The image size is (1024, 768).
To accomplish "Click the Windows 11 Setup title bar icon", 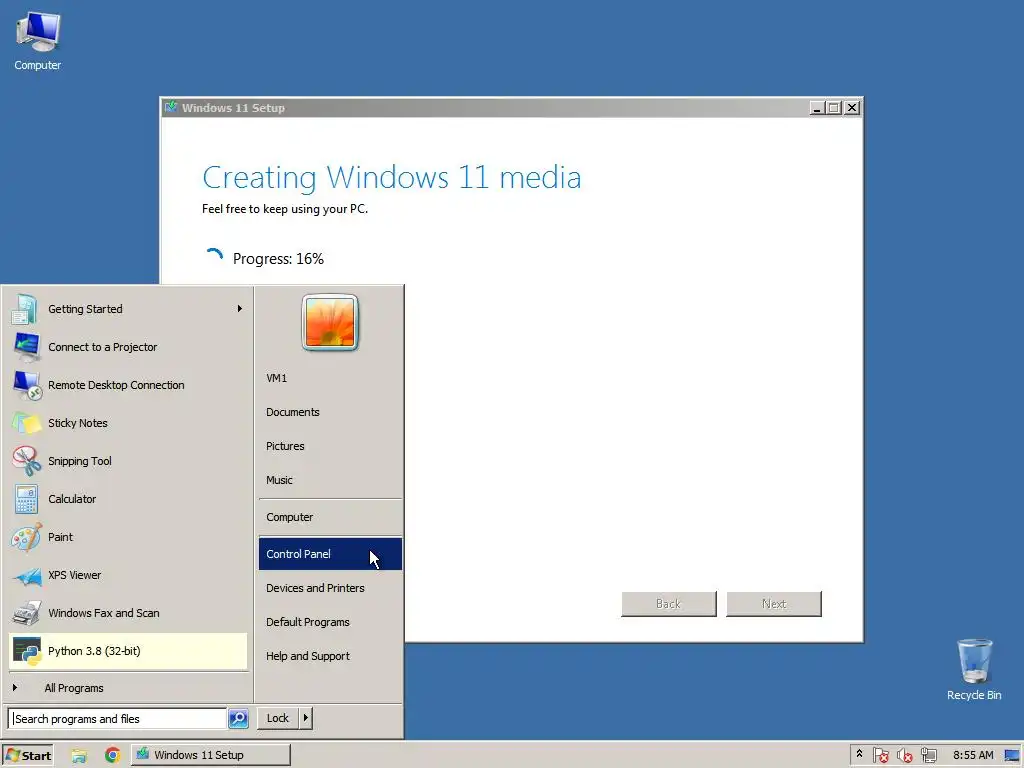I will click(171, 108).
